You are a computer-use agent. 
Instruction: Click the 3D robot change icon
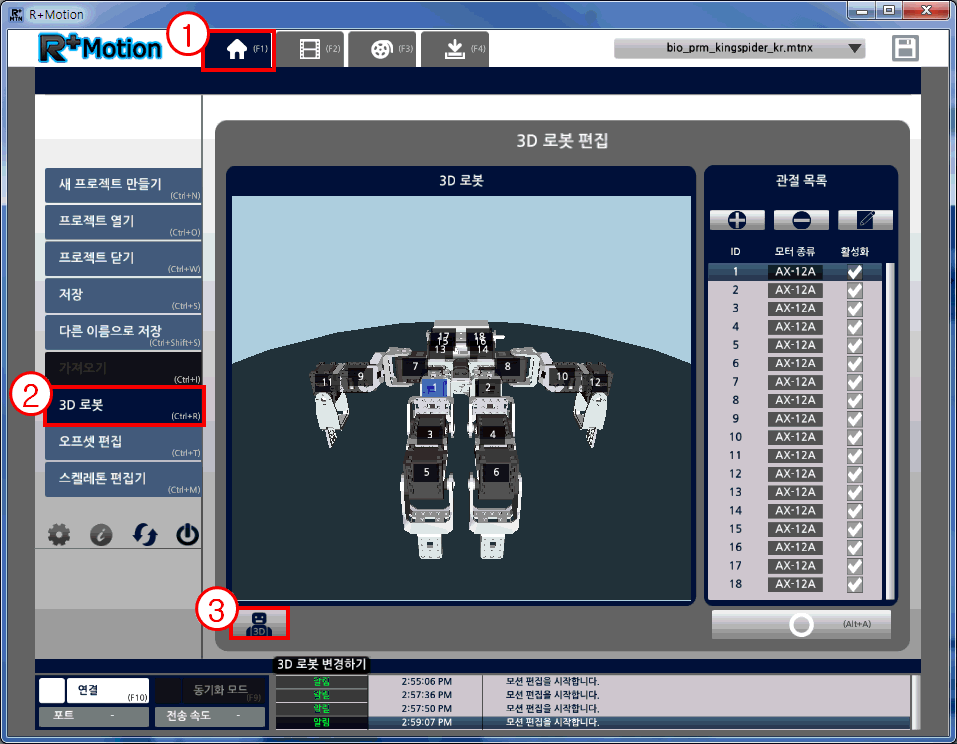click(x=259, y=624)
